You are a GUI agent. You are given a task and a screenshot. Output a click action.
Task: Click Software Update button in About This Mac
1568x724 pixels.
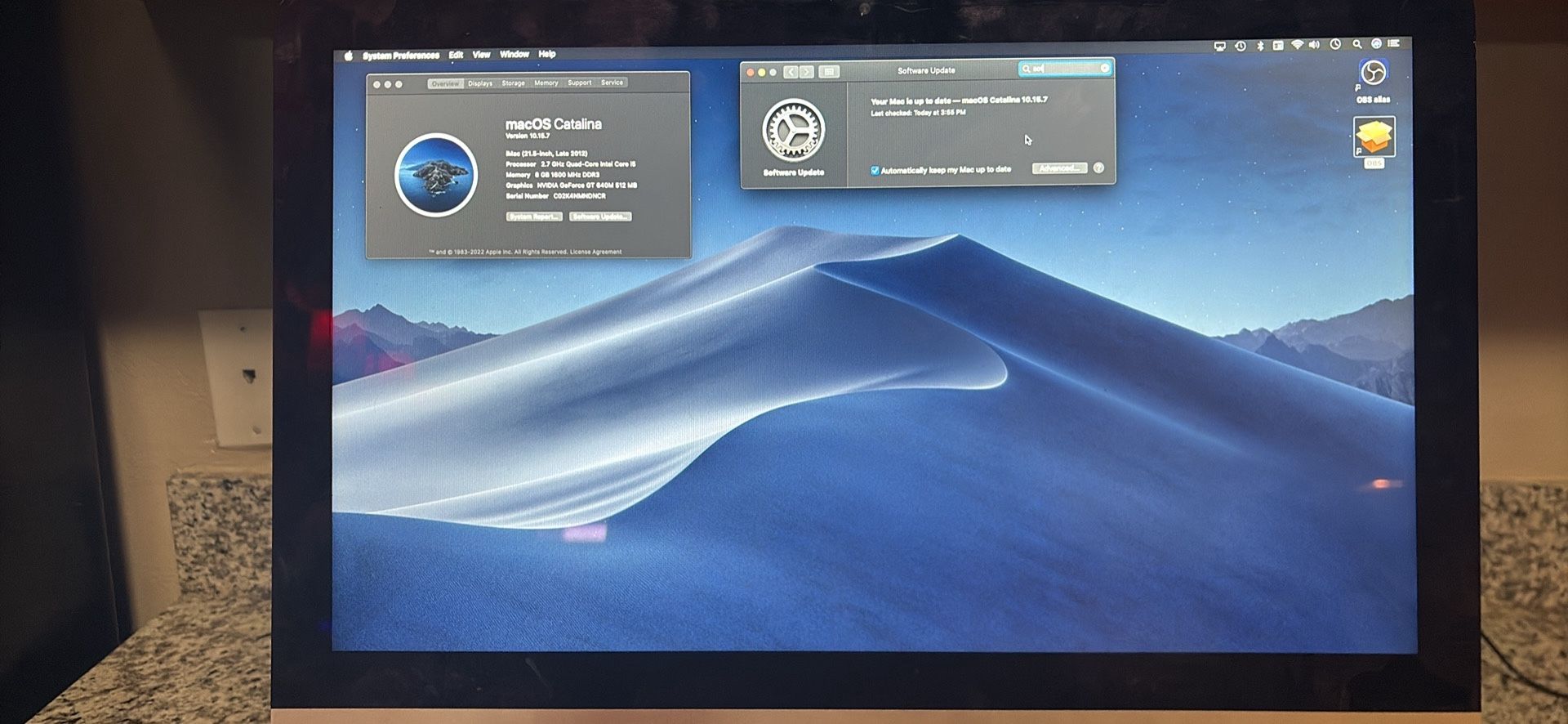(x=601, y=217)
